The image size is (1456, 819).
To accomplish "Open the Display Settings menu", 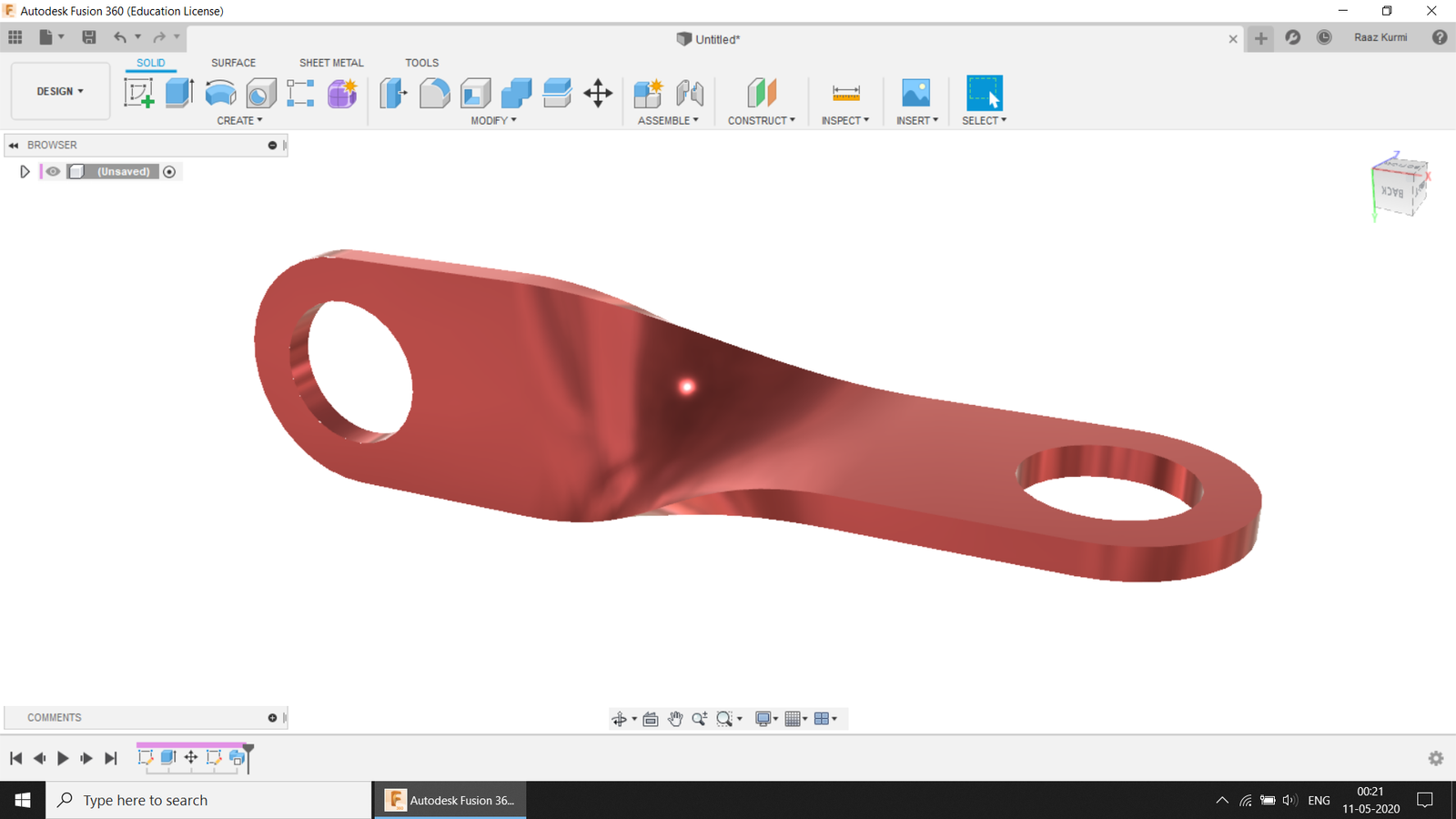I will point(767,719).
